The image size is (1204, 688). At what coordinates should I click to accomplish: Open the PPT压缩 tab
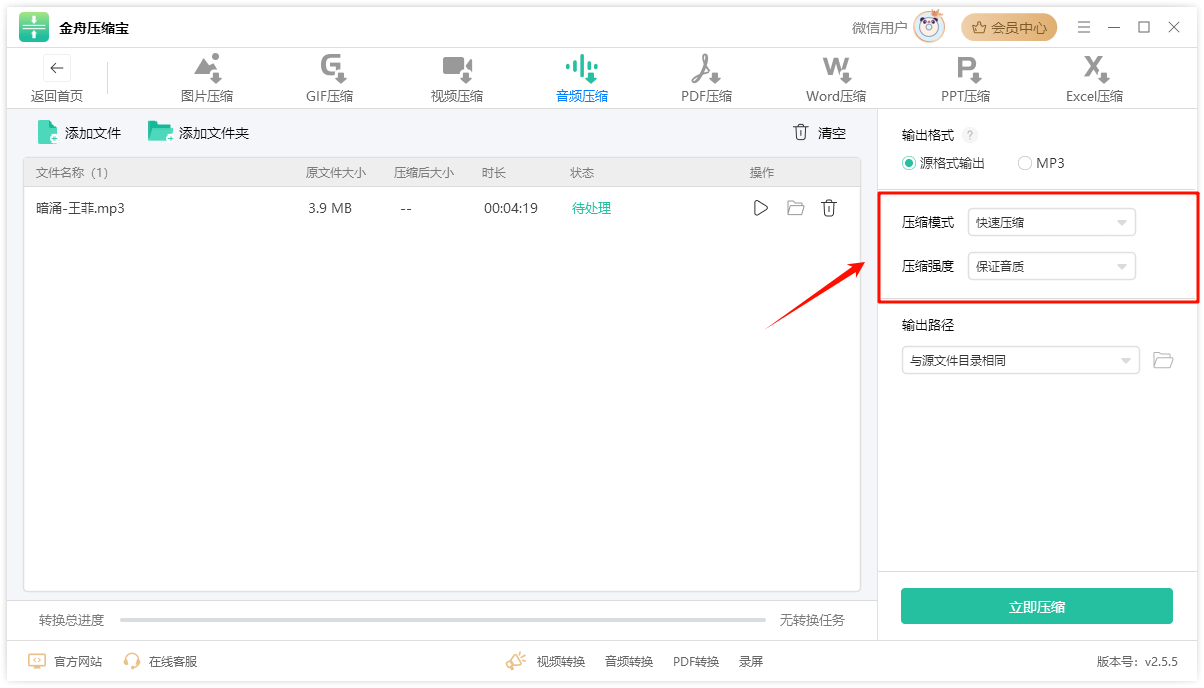pos(966,80)
